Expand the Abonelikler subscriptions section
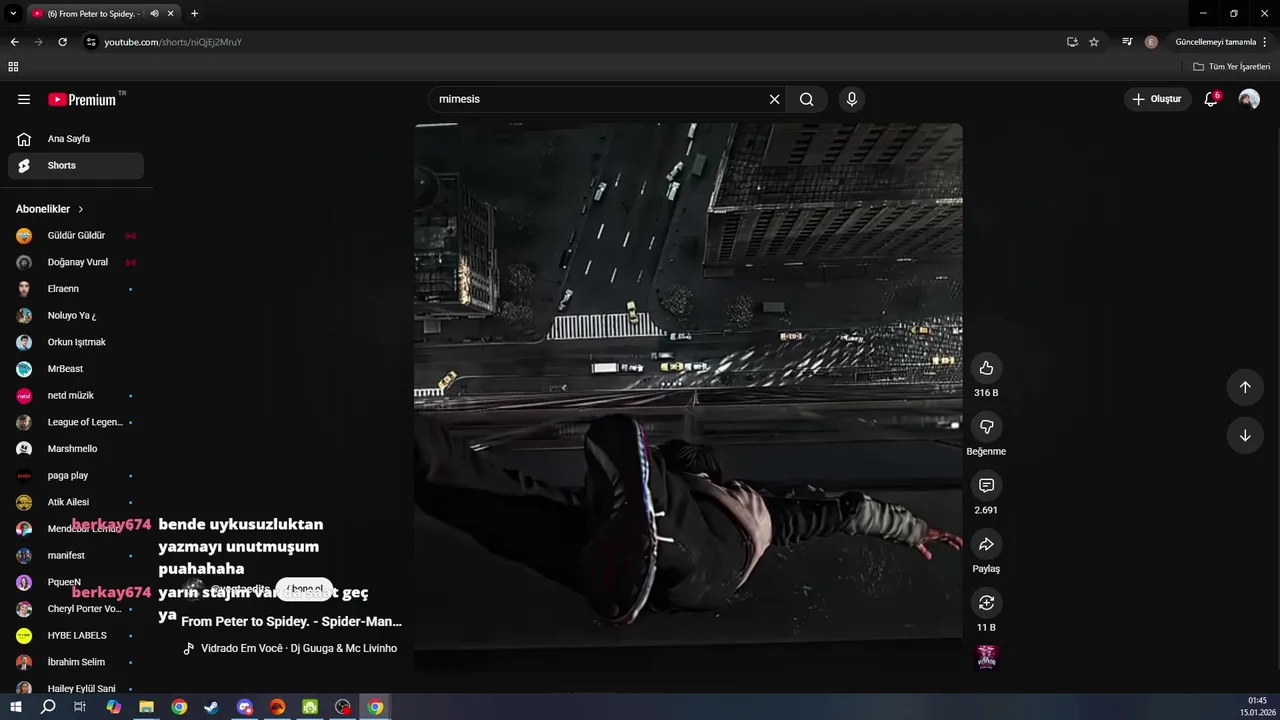This screenshot has height=720, width=1280. (50, 209)
